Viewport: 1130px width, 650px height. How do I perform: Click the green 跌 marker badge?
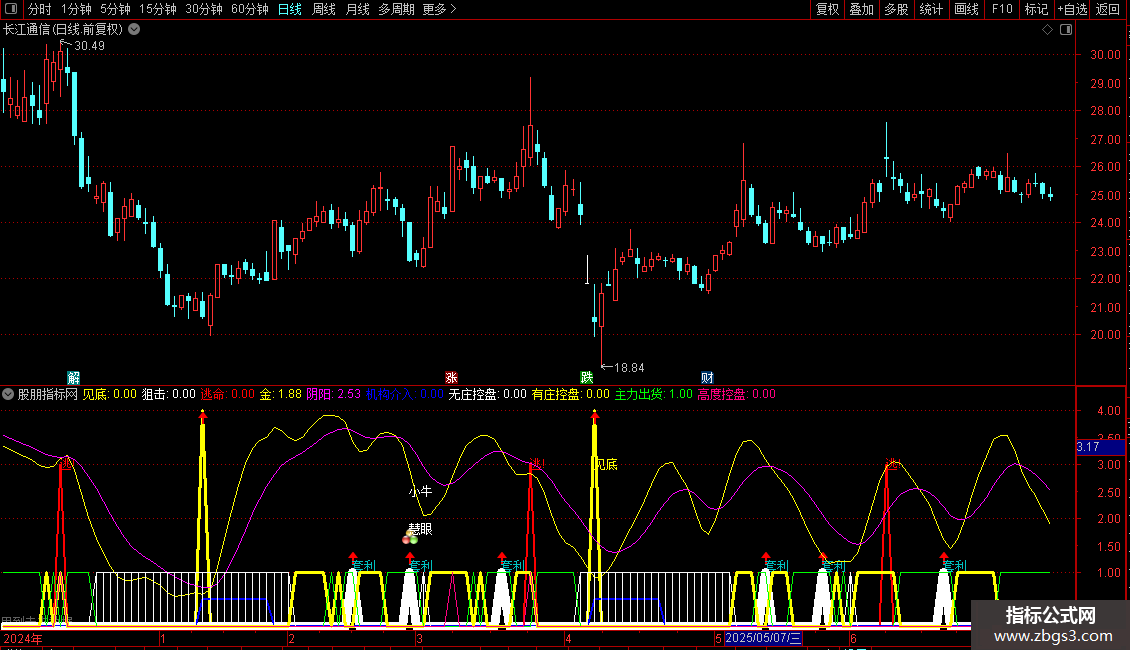(x=587, y=378)
